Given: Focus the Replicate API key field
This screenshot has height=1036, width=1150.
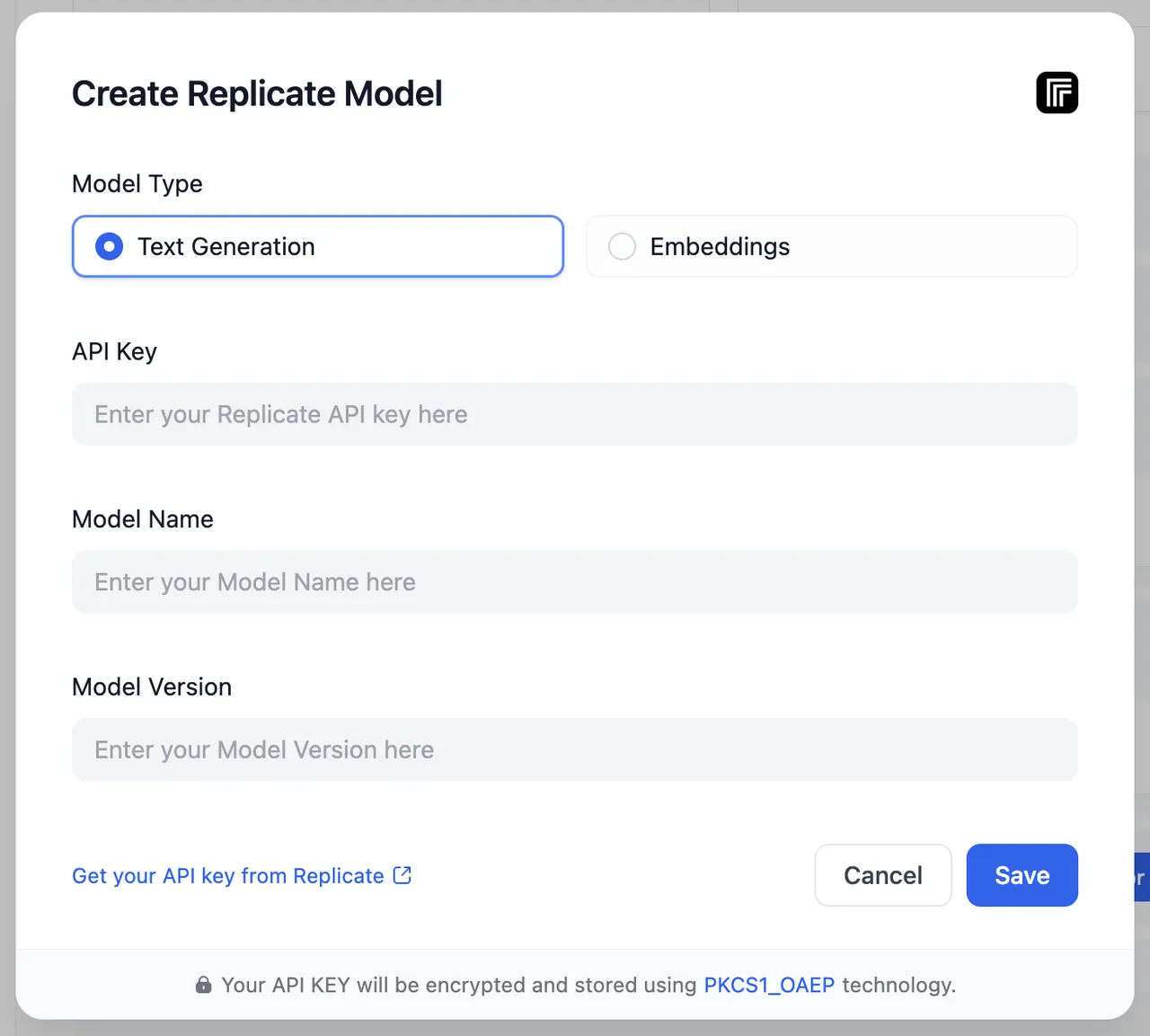Looking at the screenshot, I should click(x=575, y=414).
